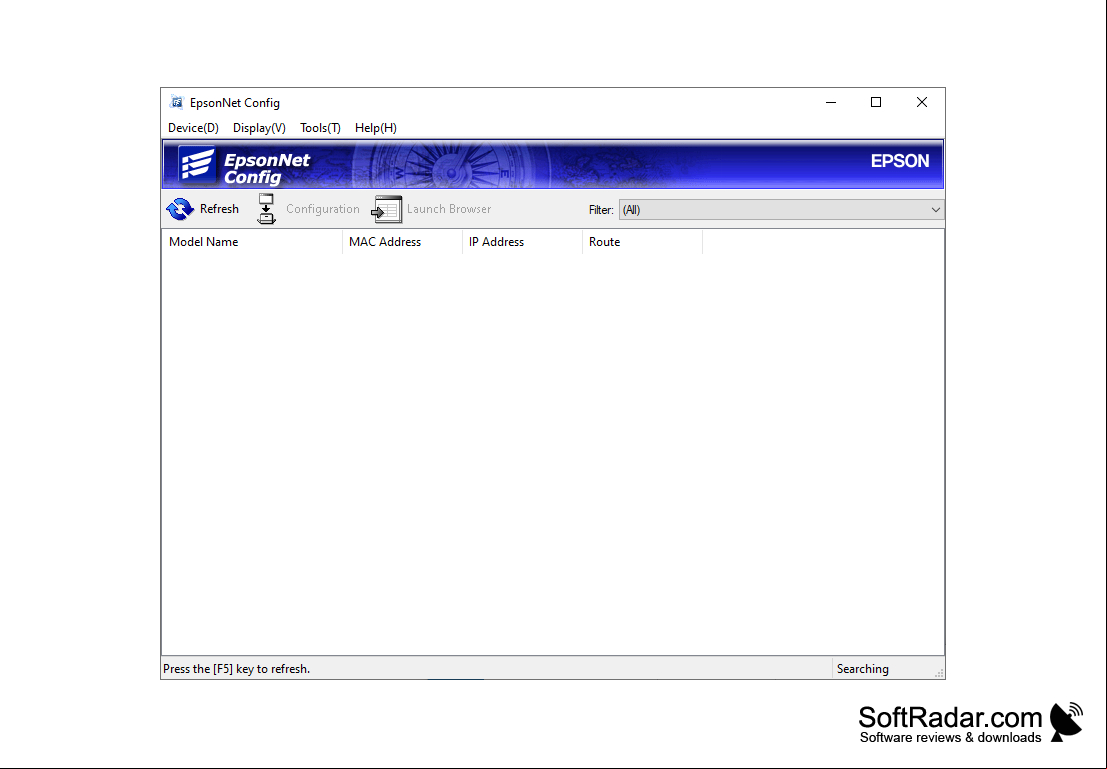Sort by Route column header

[x=642, y=242]
